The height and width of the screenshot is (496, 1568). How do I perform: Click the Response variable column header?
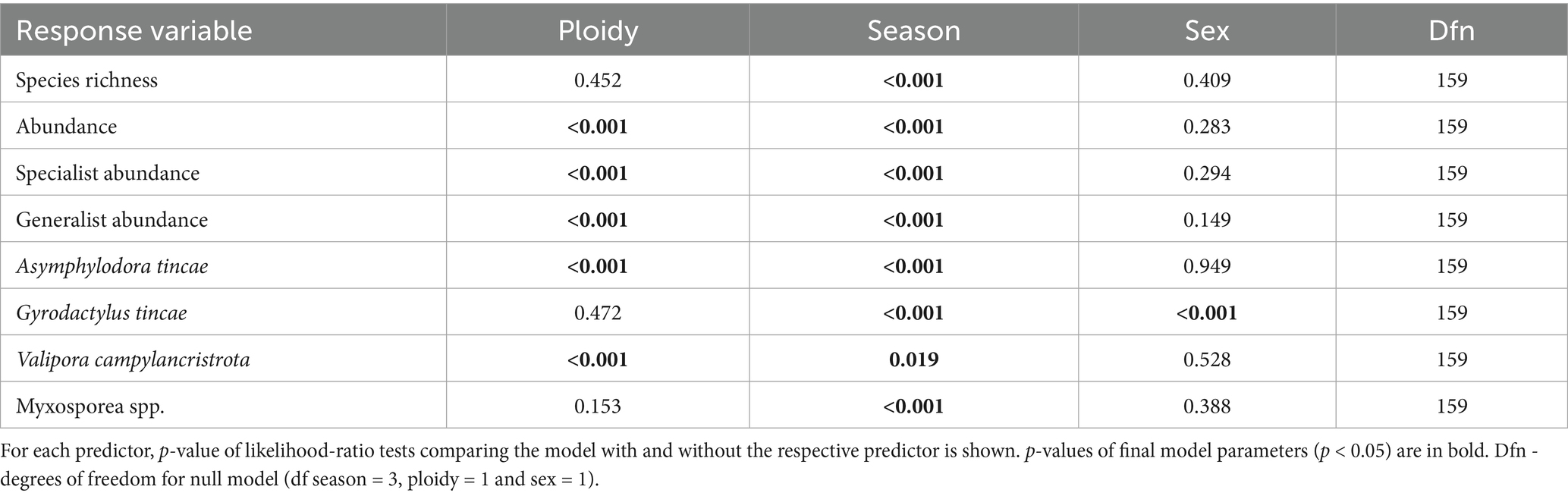point(134,31)
